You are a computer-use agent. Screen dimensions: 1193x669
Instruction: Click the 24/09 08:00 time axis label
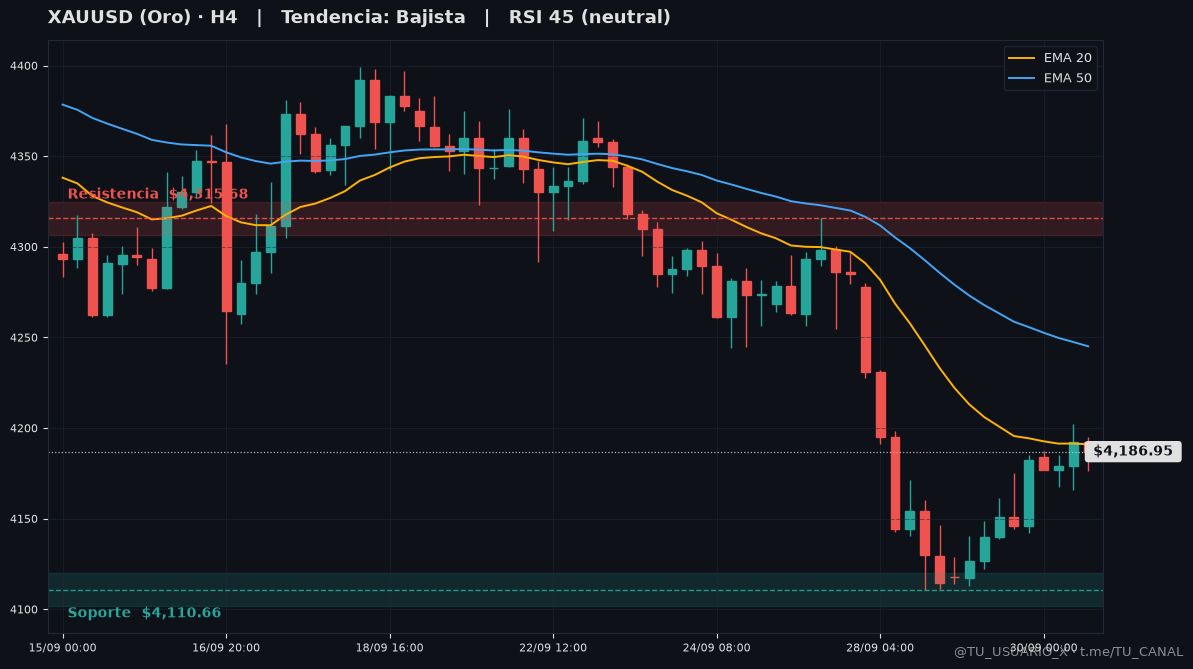(717, 648)
